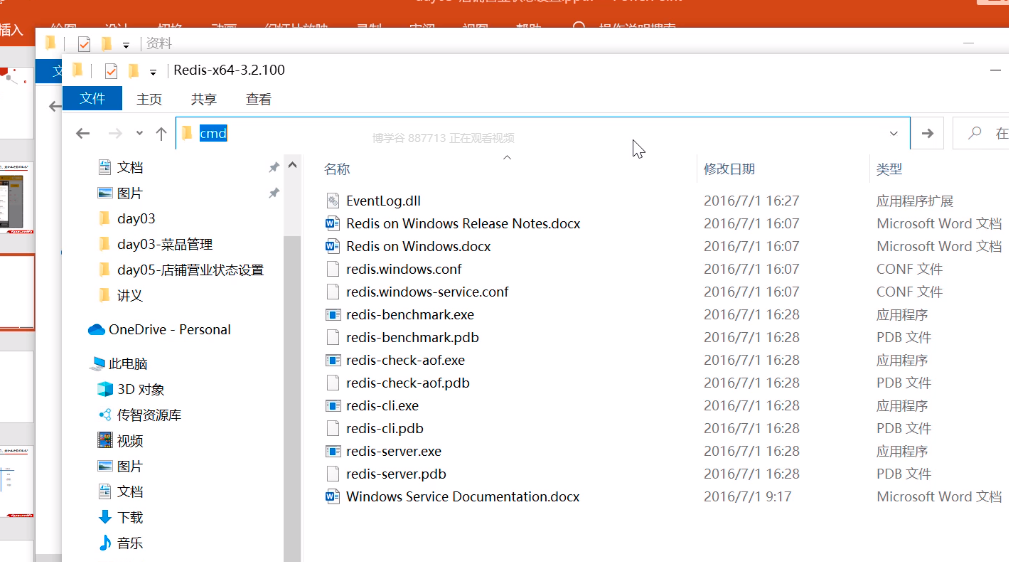Select the redis-server.pdb file icon
Image resolution: width=1009 pixels, height=562 pixels.
[332, 474]
